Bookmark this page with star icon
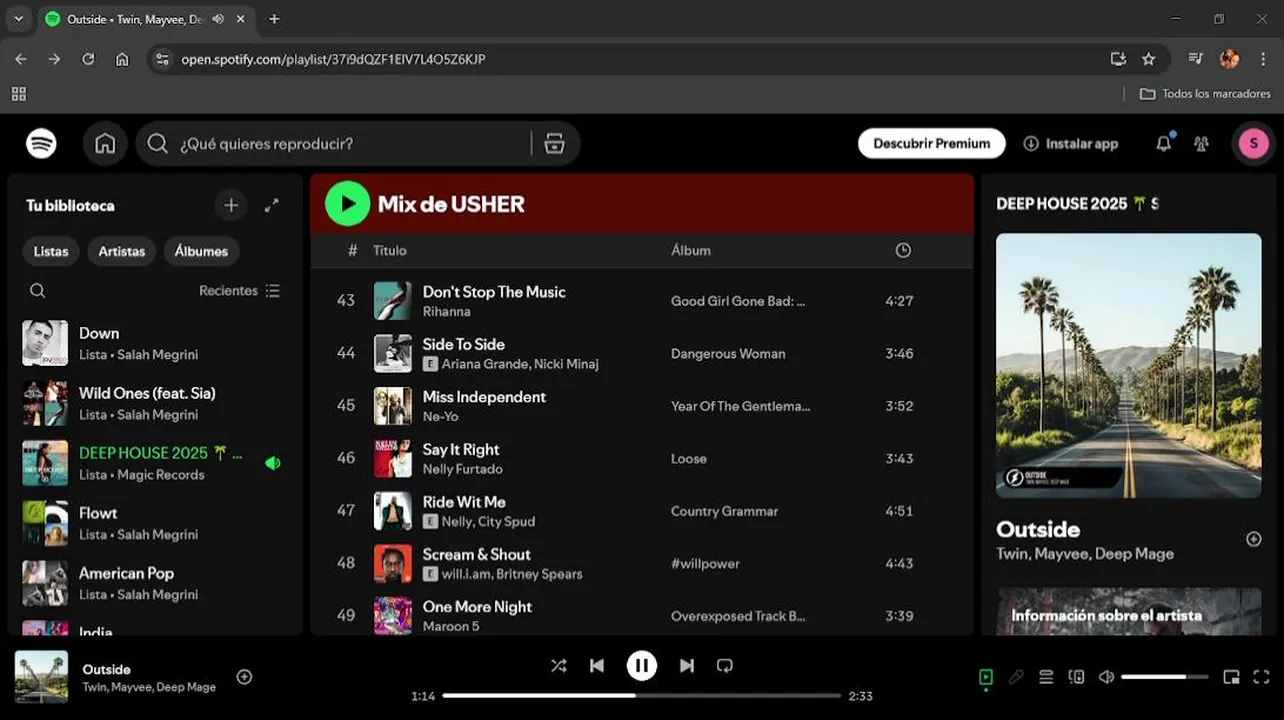 click(x=1148, y=59)
